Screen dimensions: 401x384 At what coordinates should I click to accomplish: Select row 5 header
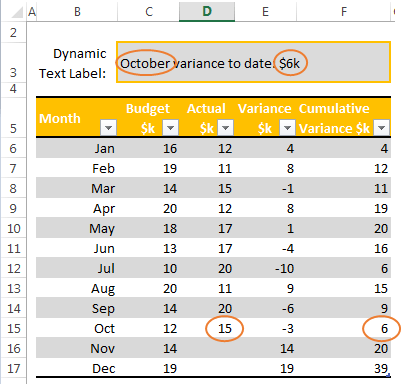[13, 117]
